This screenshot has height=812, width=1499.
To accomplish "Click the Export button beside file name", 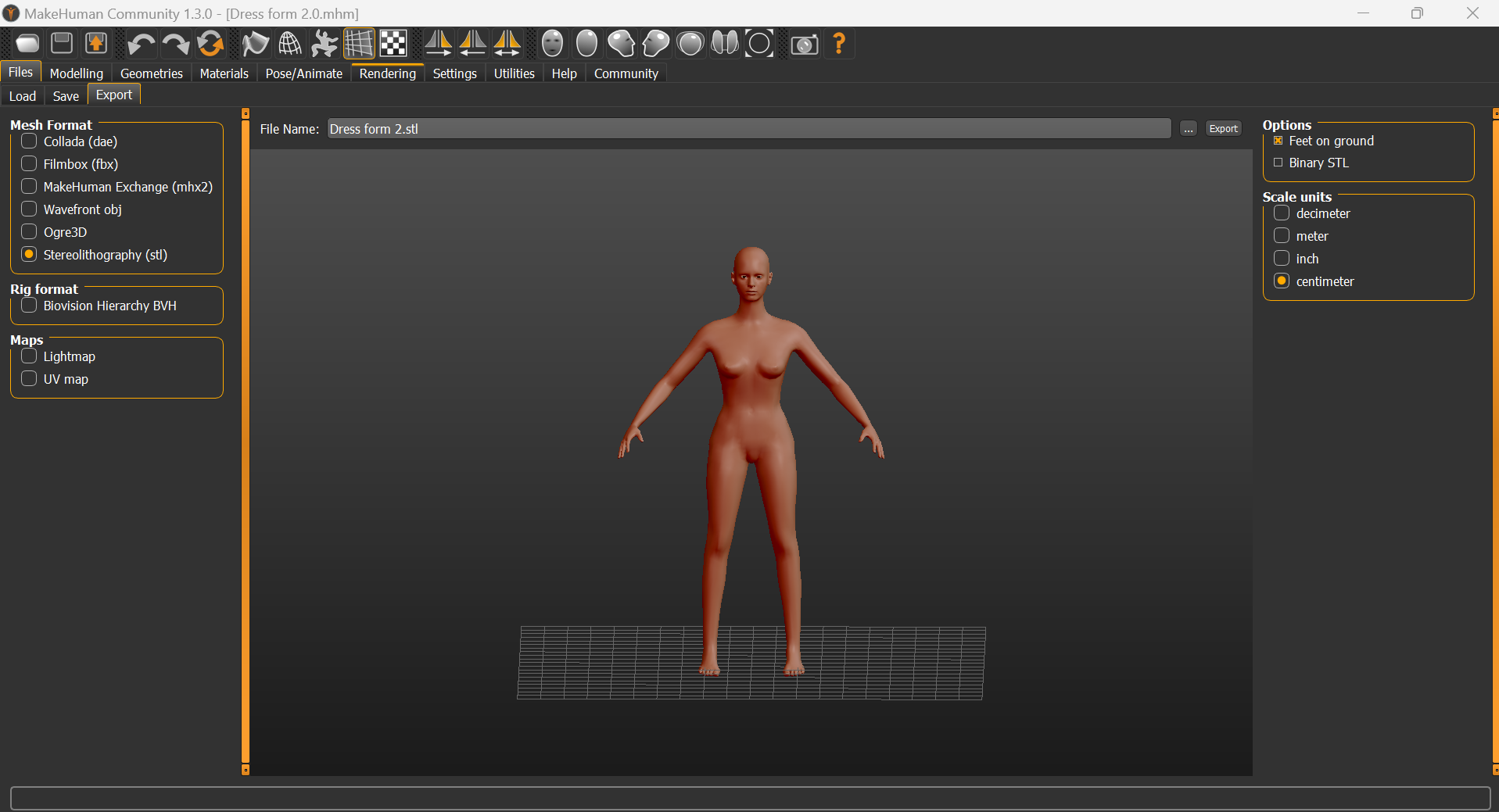I will coord(1223,129).
